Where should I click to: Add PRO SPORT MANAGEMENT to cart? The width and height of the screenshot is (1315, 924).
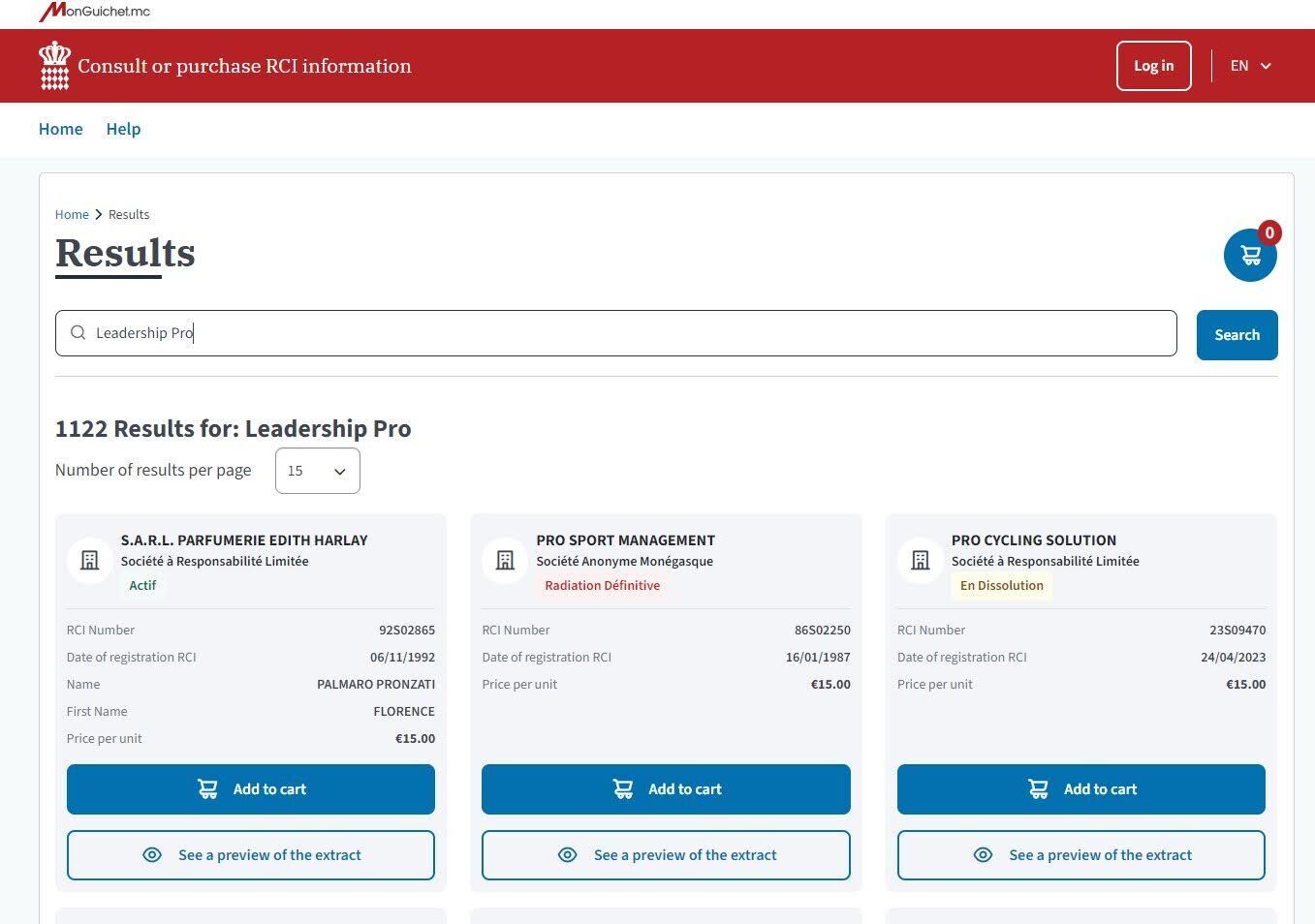click(x=666, y=789)
